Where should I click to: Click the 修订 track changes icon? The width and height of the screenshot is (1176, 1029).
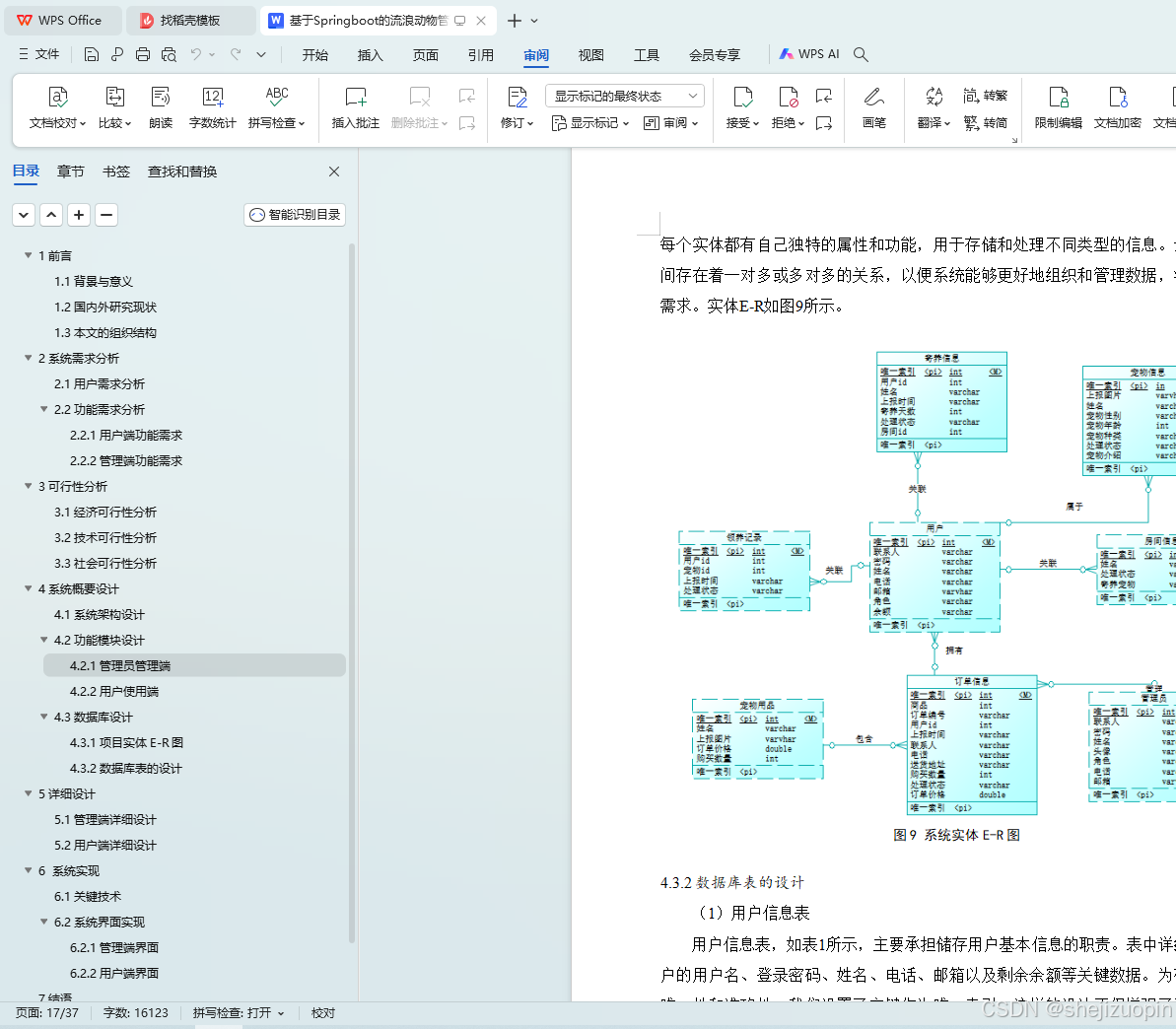517,107
